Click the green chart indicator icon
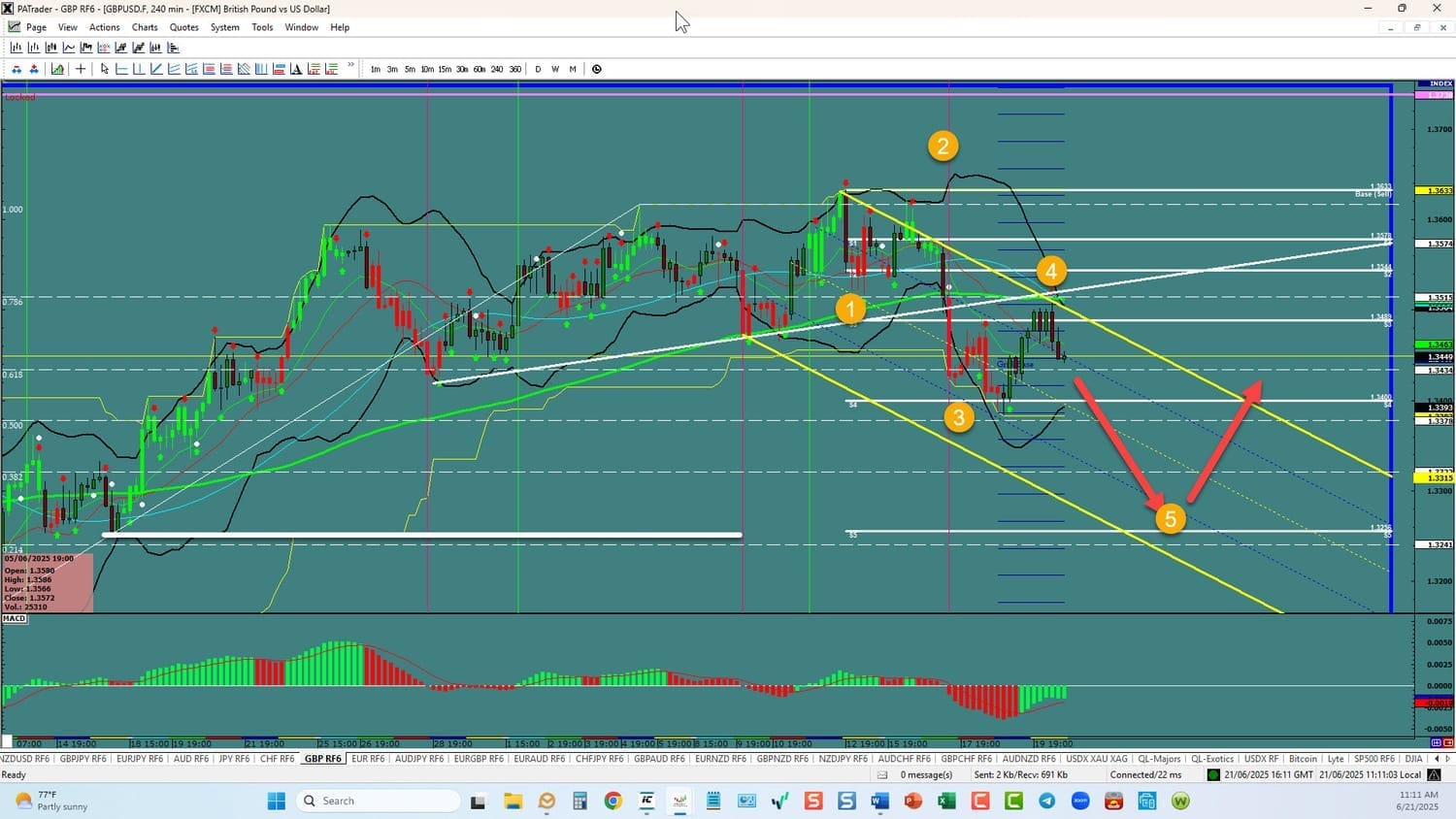This screenshot has width=1456, height=819. pos(57,69)
